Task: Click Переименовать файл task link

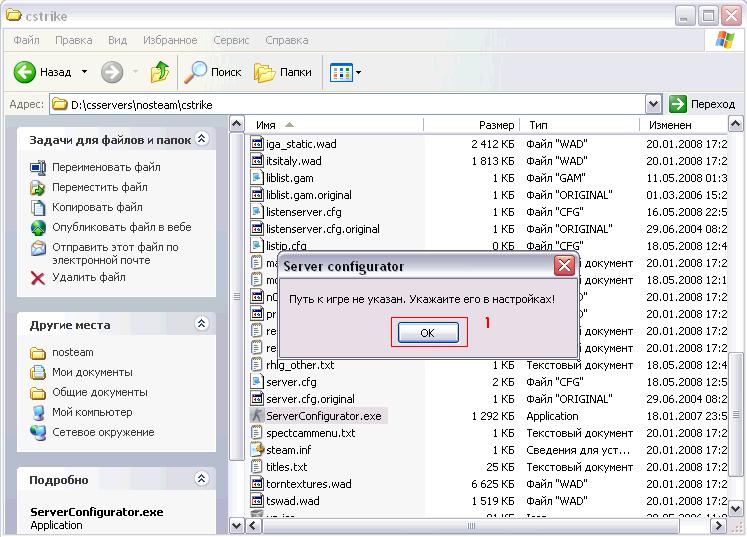Action: (106, 167)
